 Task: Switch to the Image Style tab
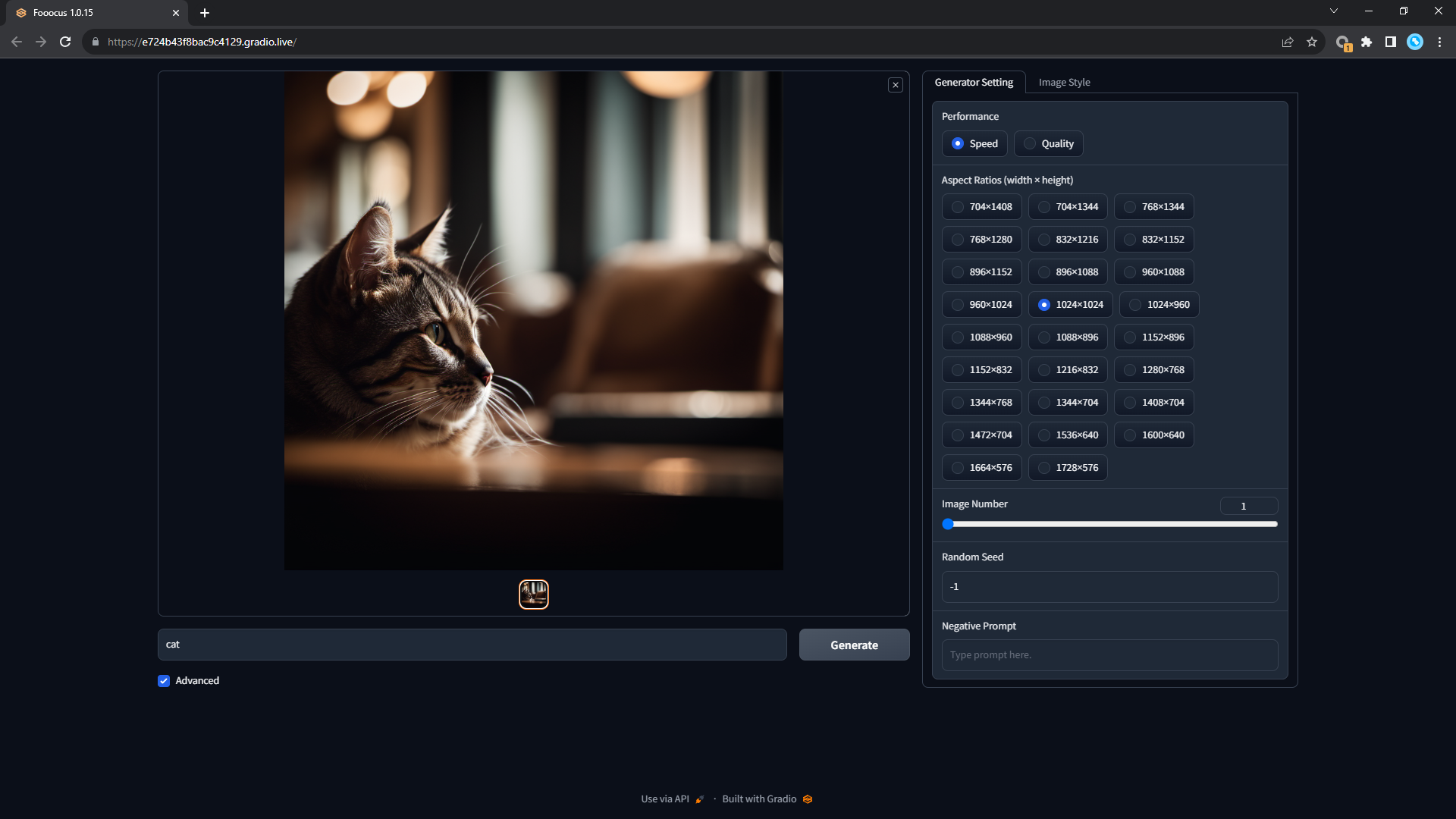1063,82
